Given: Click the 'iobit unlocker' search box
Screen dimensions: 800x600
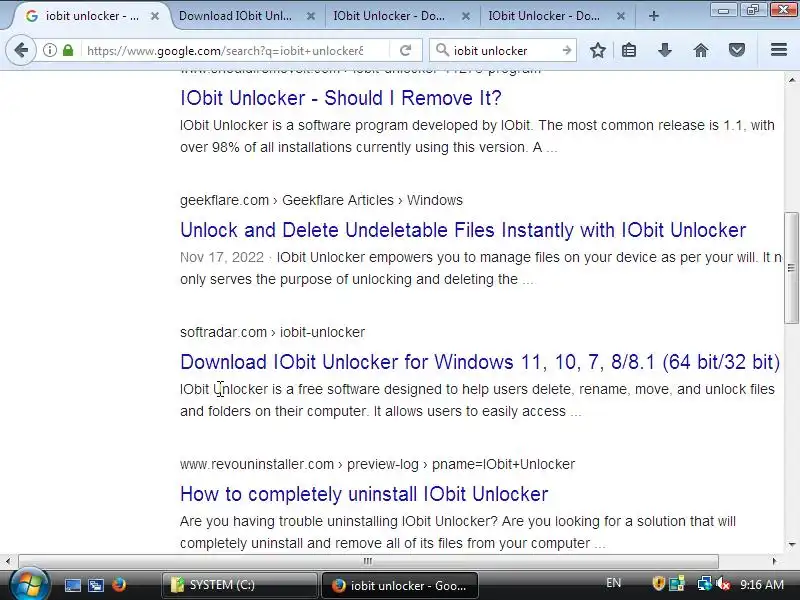Looking at the screenshot, I should [x=503, y=51].
